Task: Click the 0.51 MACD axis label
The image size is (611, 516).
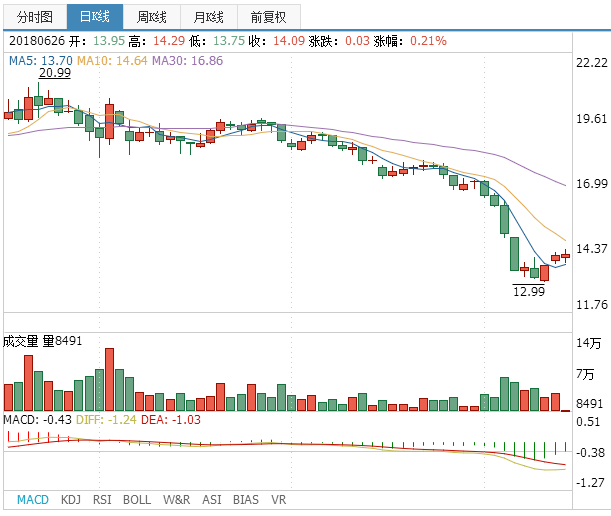Action: pyautogui.click(x=588, y=421)
